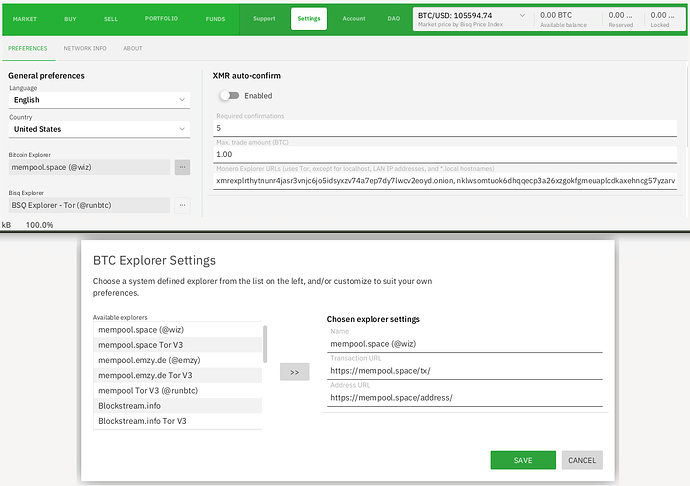Toggle XMR auto-confirm Enabled switch

pyautogui.click(x=230, y=96)
